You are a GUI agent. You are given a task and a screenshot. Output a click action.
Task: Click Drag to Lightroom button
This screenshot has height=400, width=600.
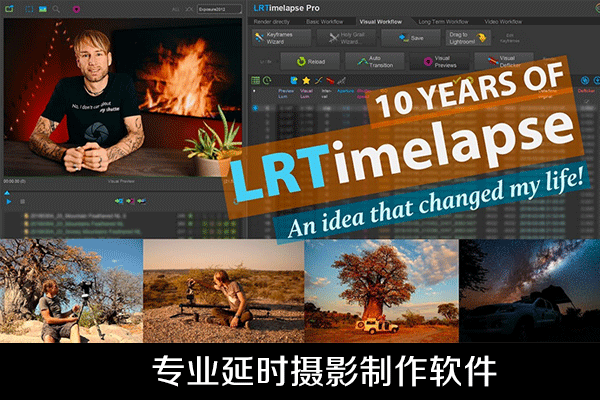click(468, 38)
